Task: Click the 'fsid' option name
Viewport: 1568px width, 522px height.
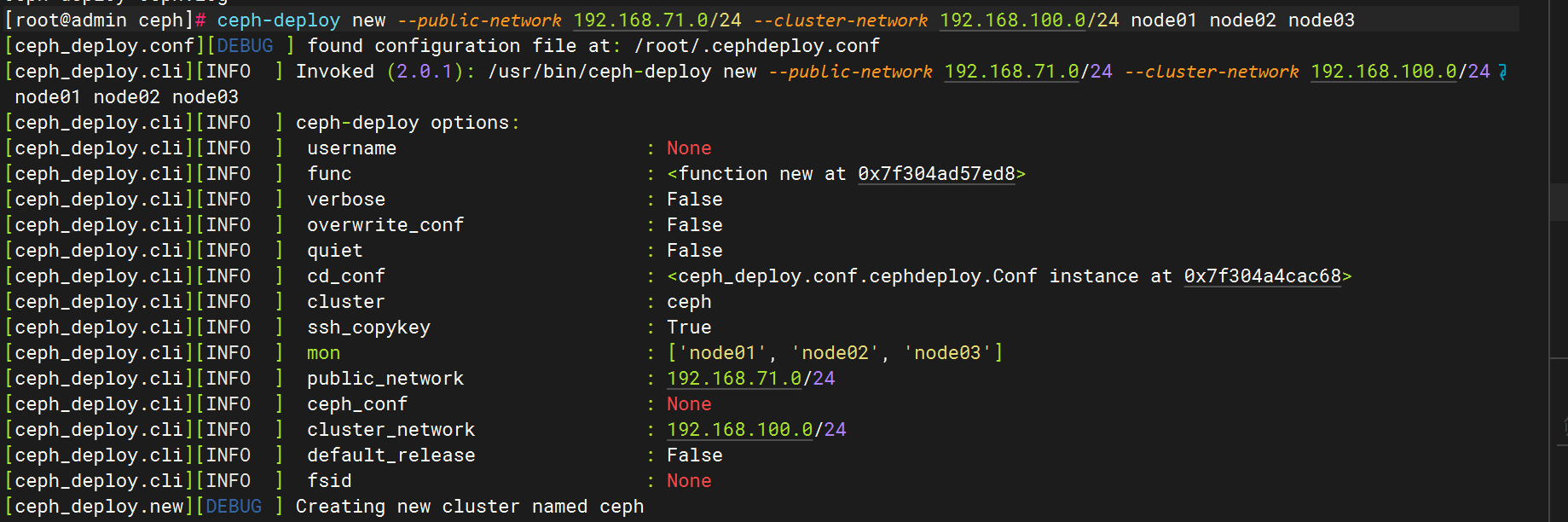Action: (329, 481)
